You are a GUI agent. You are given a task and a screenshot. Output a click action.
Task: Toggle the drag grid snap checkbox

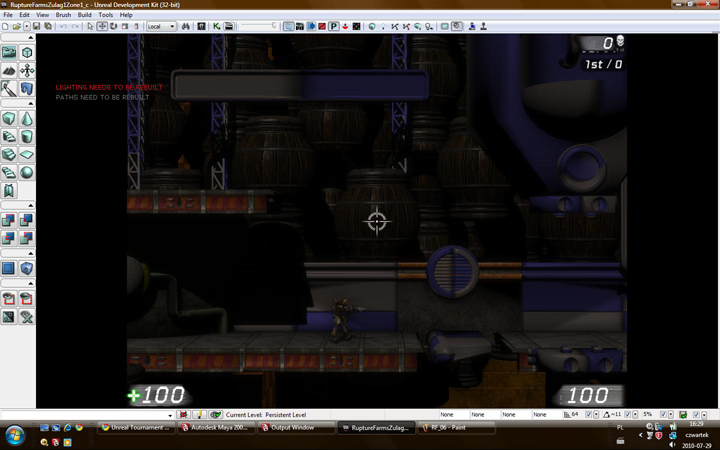pos(590,415)
